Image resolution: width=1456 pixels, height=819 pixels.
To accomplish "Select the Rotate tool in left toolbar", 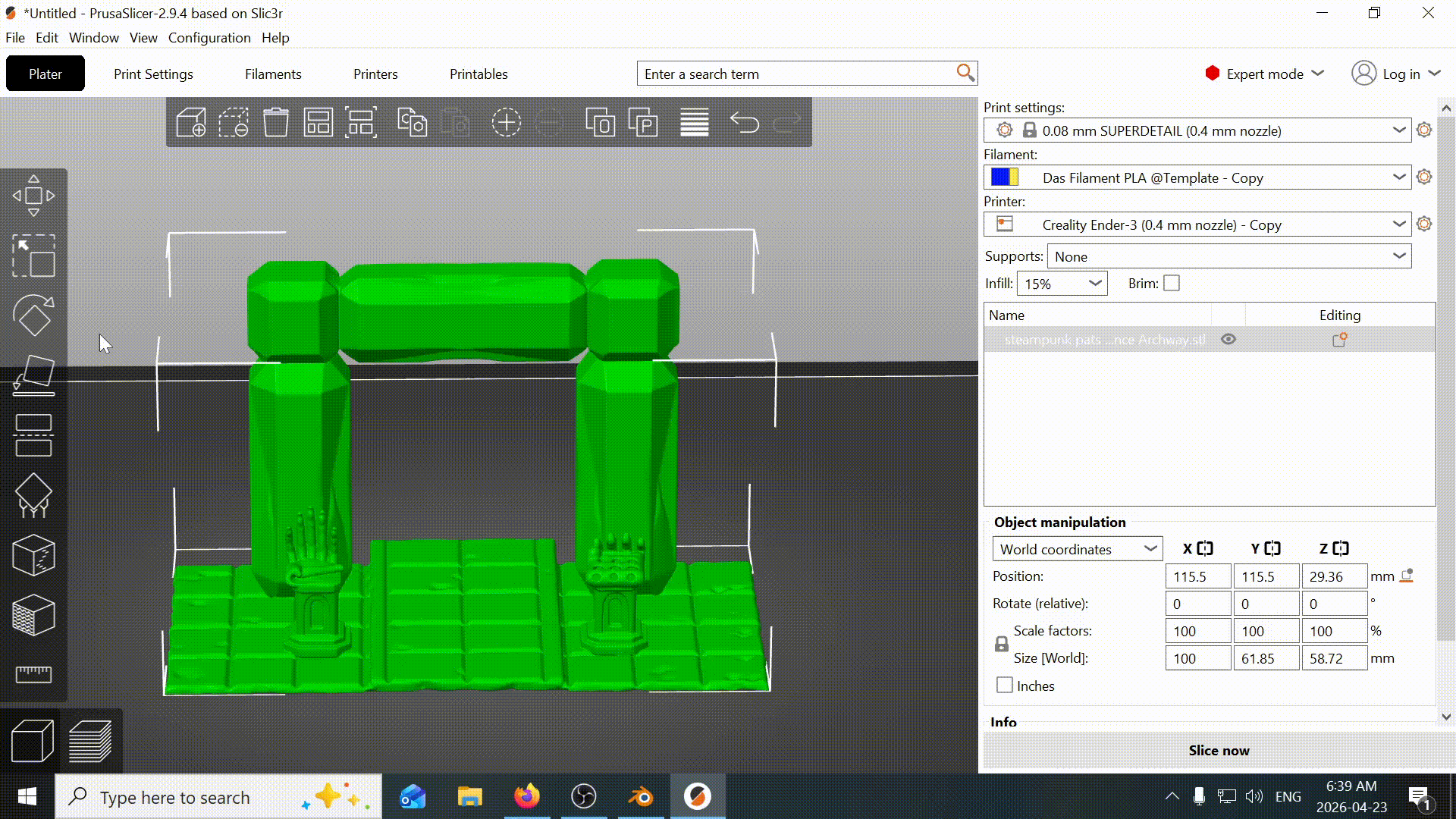I will (x=33, y=315).
